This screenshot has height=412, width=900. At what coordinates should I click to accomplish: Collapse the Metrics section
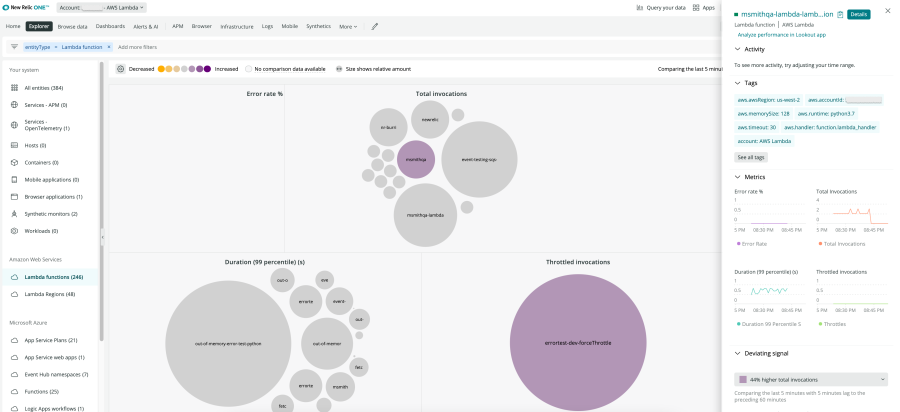point(738,177)
